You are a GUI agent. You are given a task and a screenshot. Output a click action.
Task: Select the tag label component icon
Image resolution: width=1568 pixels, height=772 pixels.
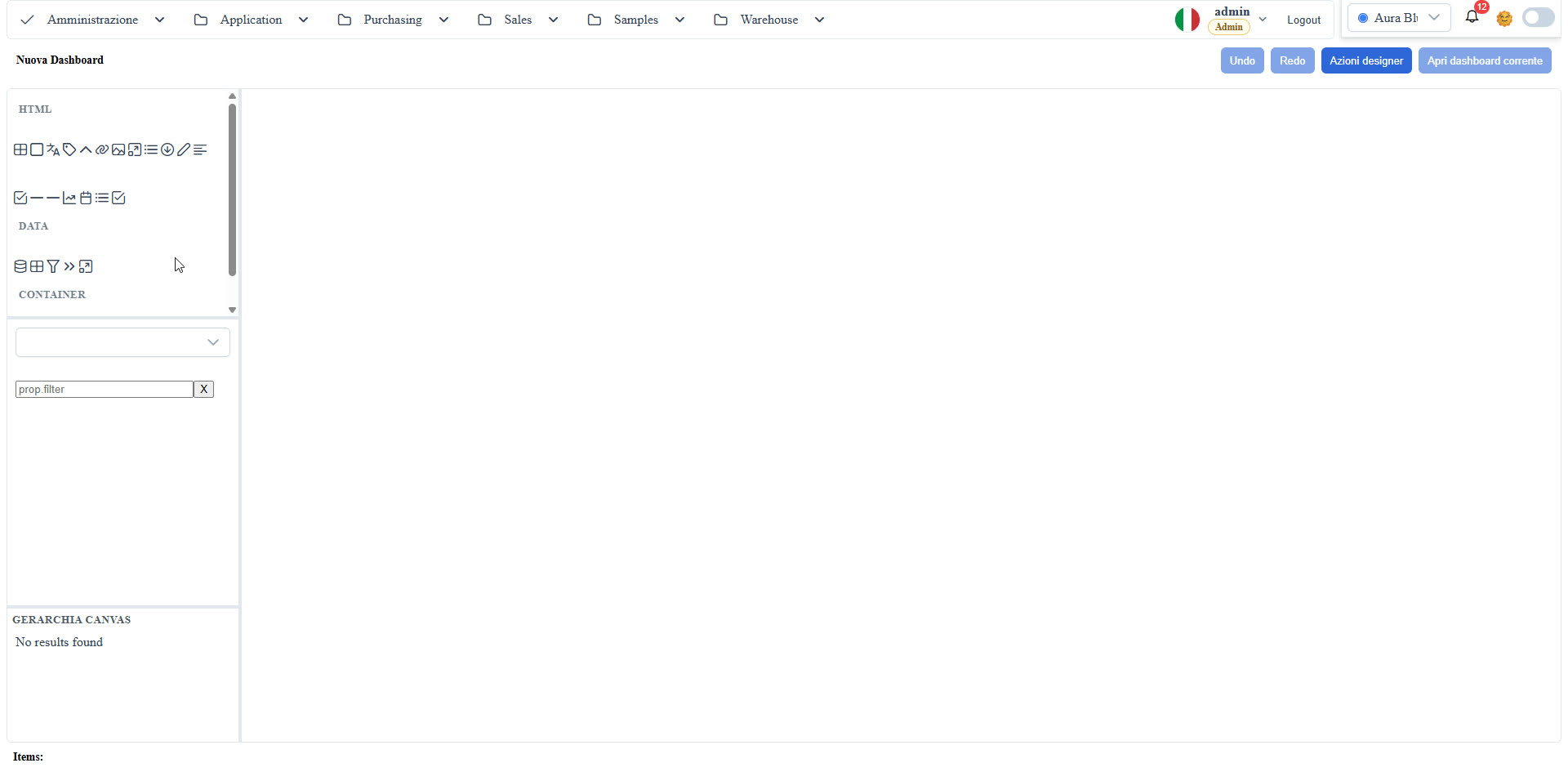click(69, 149)
